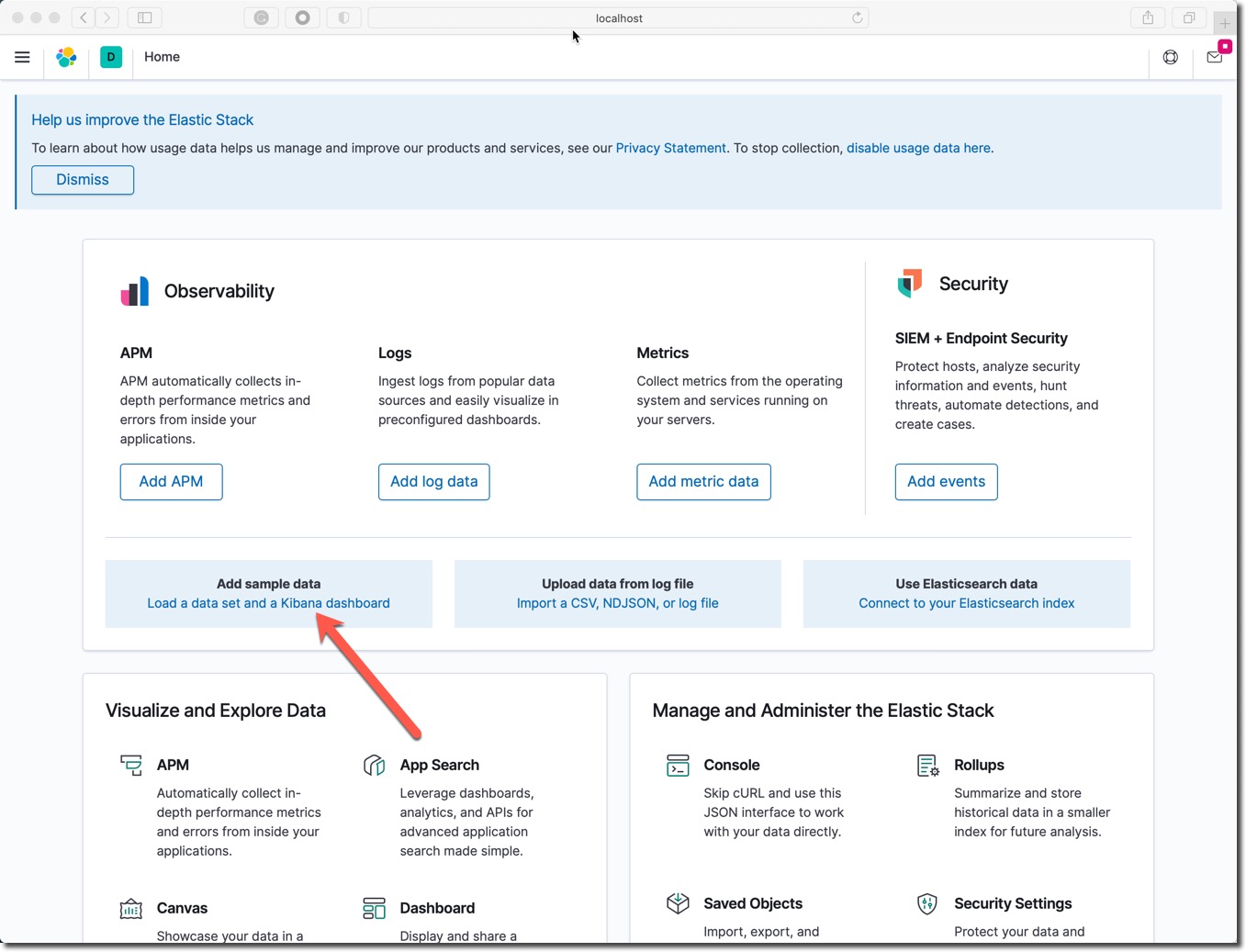Viewport: 1246px width, 952px height.
Task: Click the Add log data button
Action: point(434,482)
